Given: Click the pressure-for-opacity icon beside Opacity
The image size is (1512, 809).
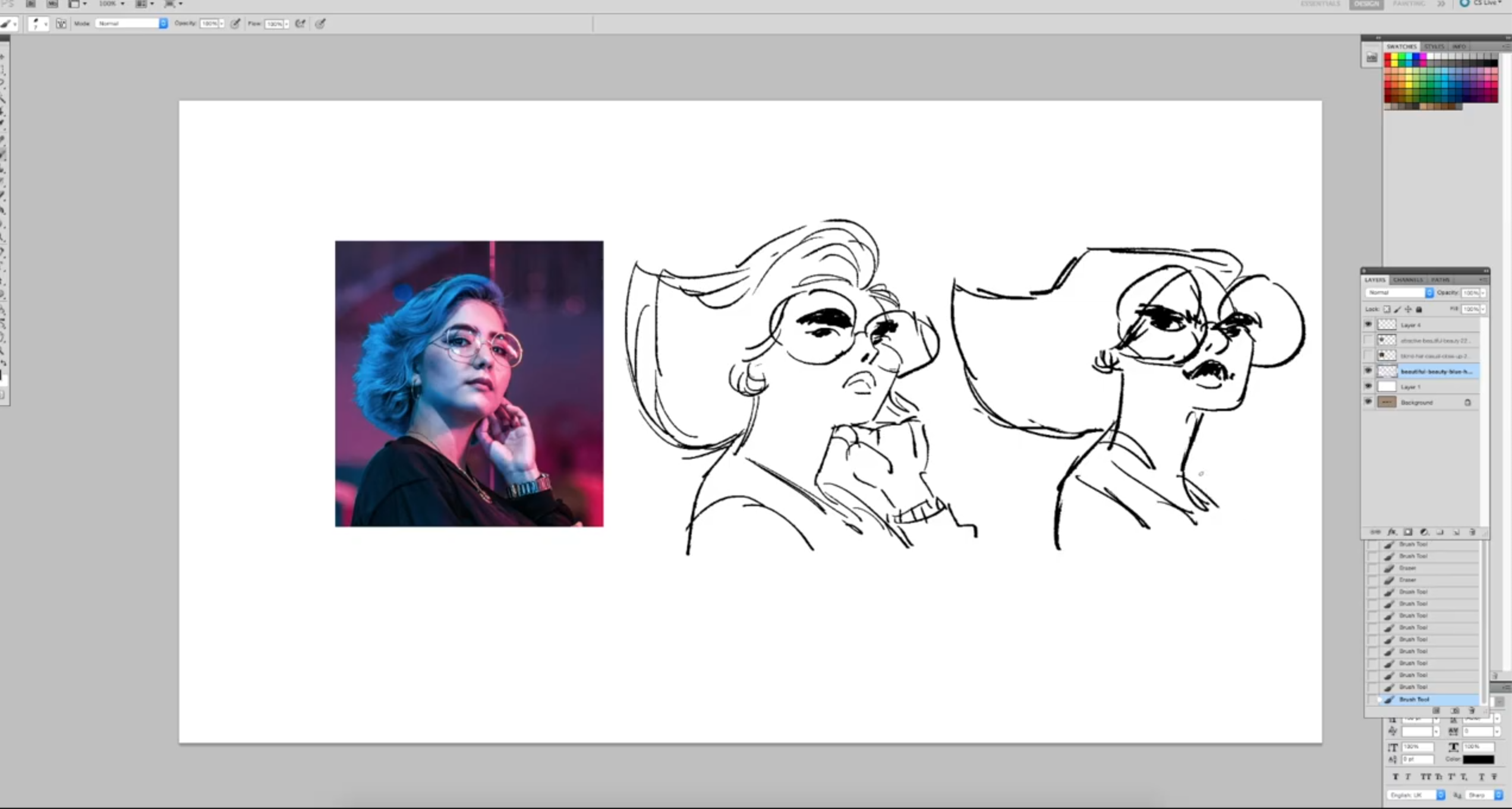Looking at the screenshot, I should coord(236,24).
